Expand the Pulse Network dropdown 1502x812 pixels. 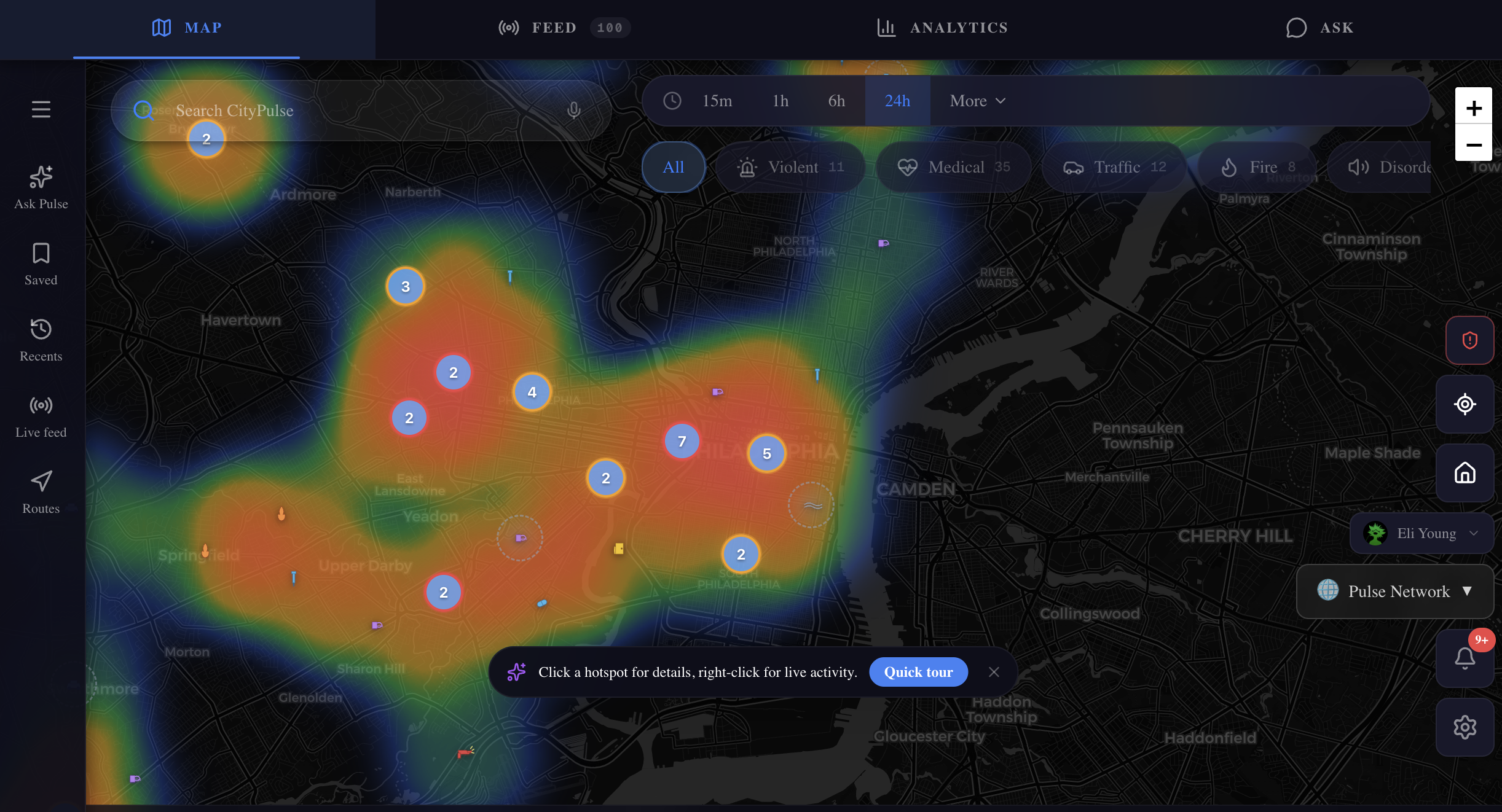coord(1395,591)
